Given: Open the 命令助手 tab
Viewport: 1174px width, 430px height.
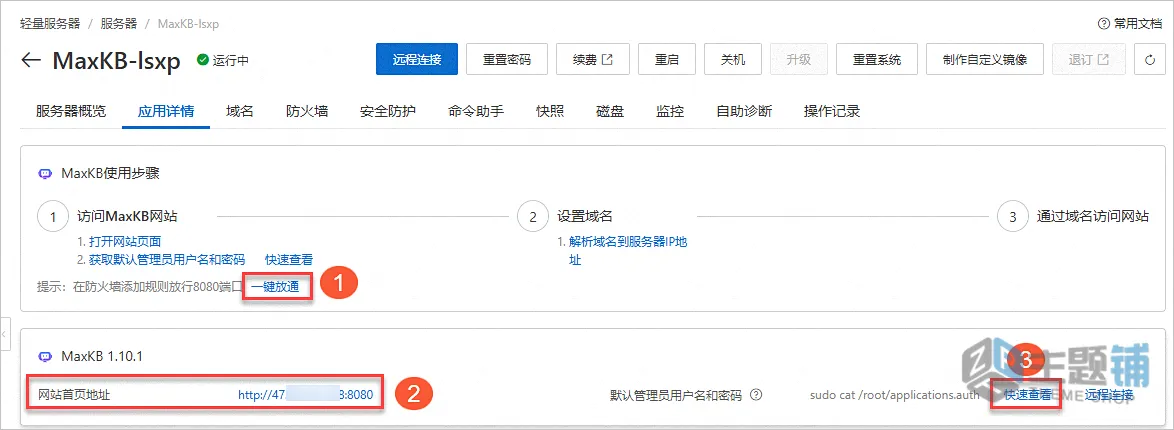Looking at the screenshot, I should pyautogui.click(x=476, y=112).
